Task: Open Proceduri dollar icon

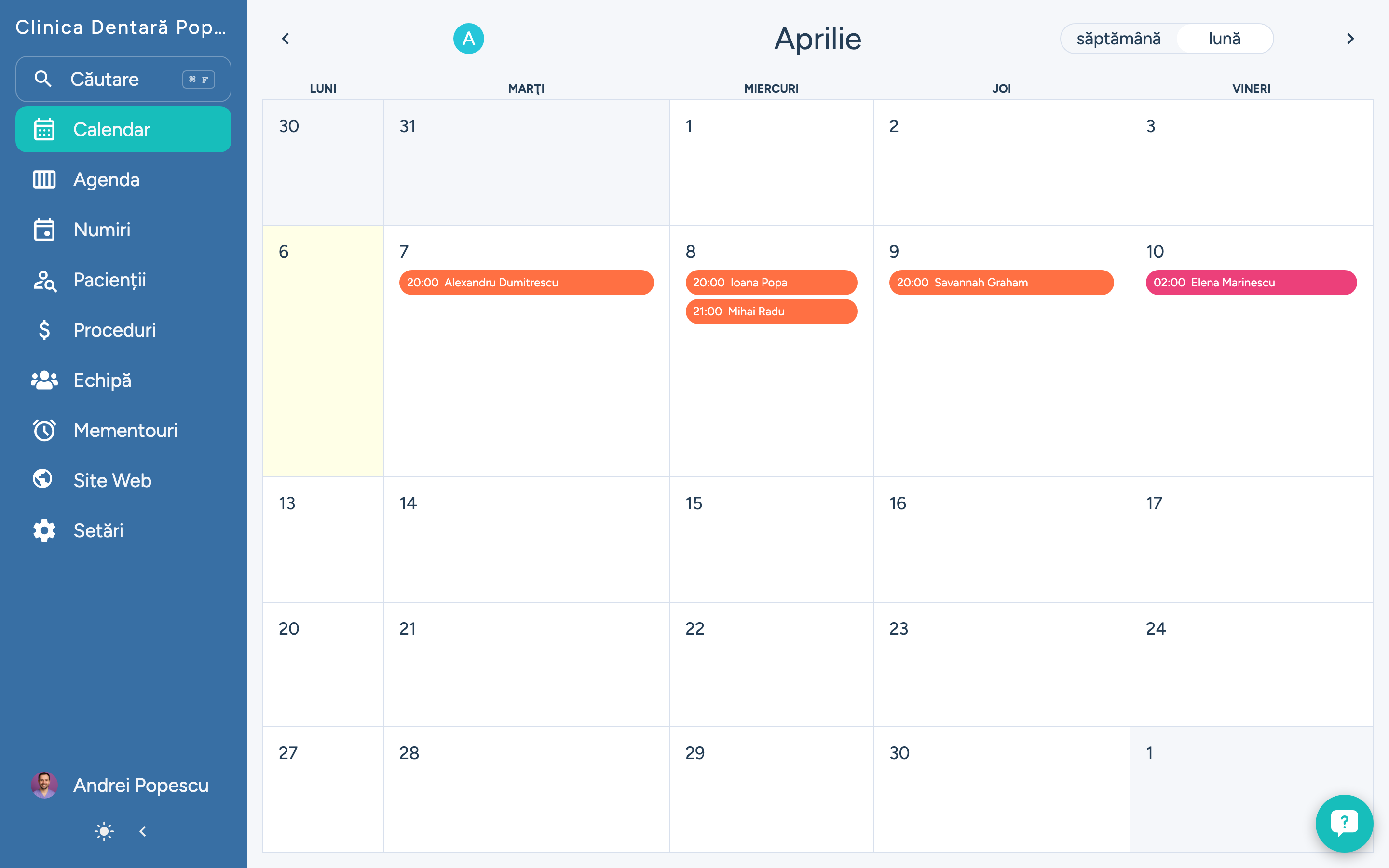Action: coord(44,330)
